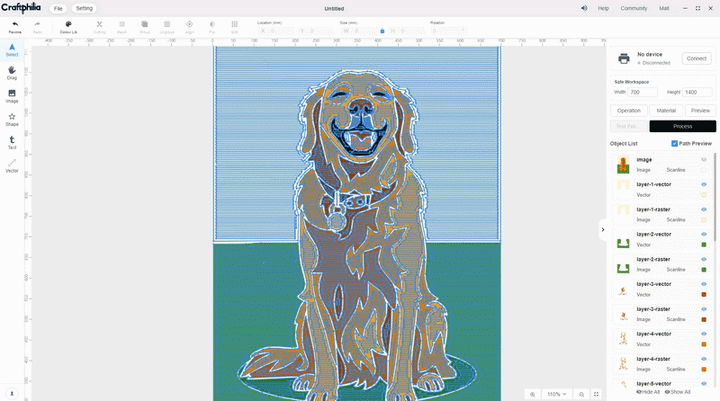Open the Mall link

664,8
